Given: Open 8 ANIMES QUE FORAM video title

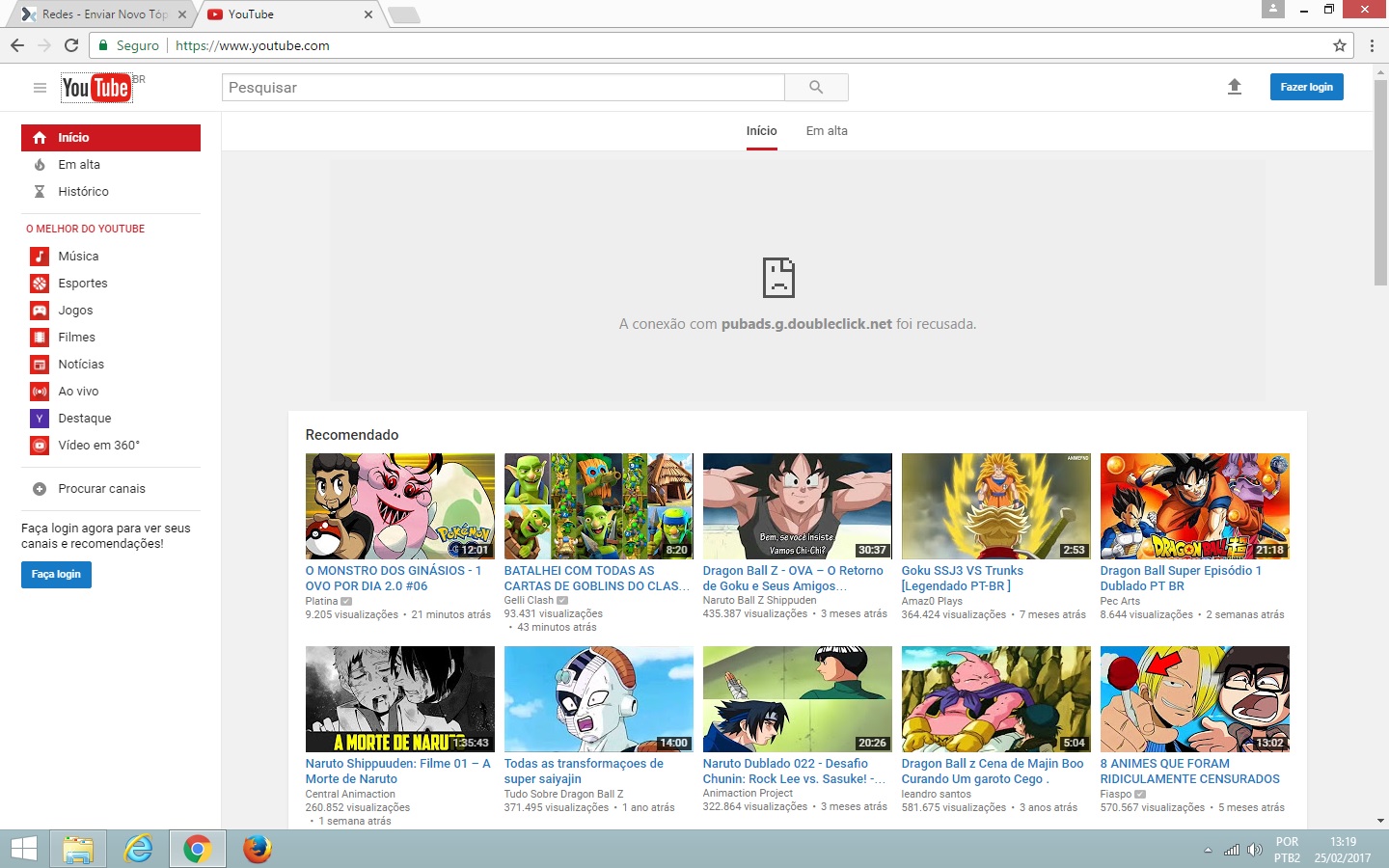Looking at the screenshot, I should 1189,772.
